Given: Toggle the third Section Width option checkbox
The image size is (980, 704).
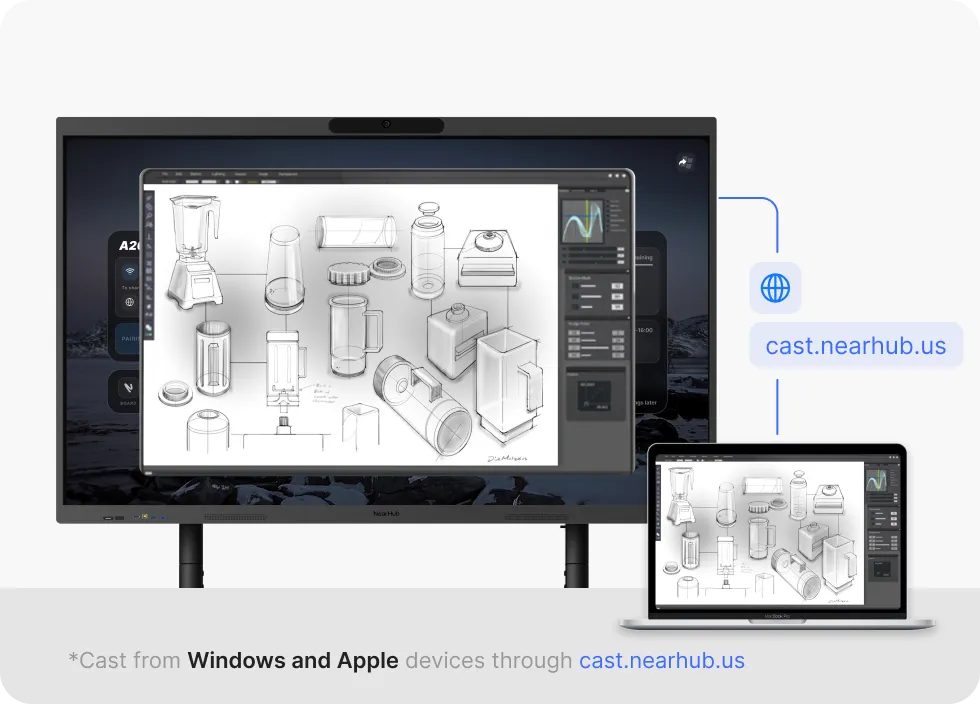Looking at the screenshot, I should point(575,309).
